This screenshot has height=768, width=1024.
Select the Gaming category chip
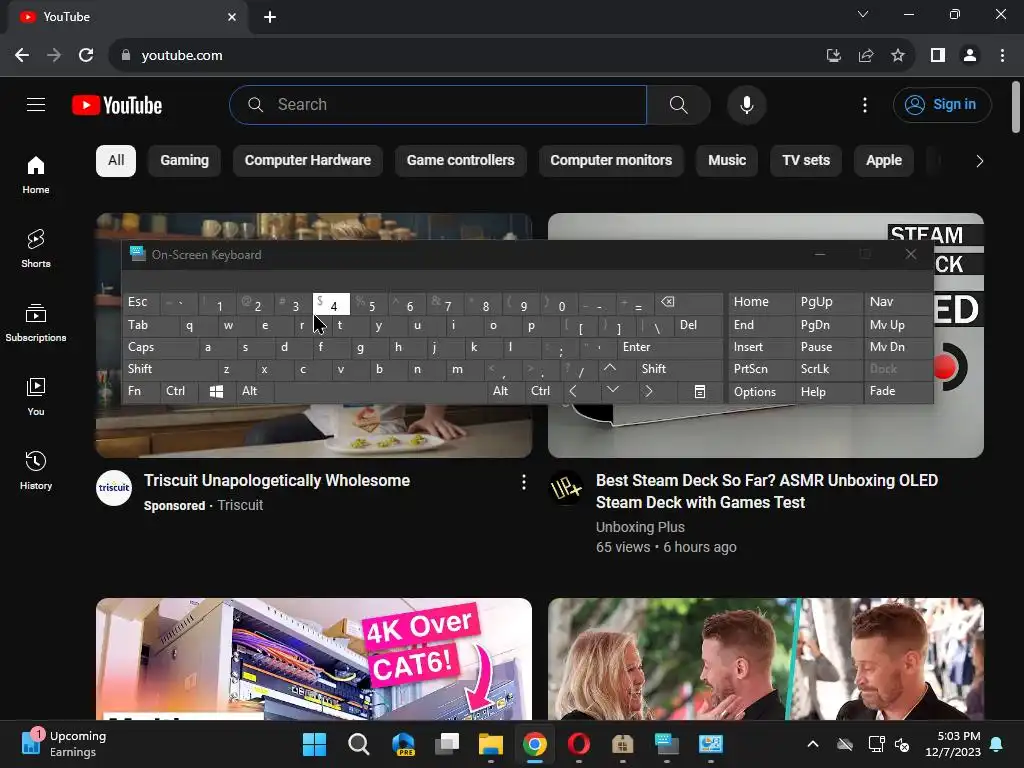point(185,161)
